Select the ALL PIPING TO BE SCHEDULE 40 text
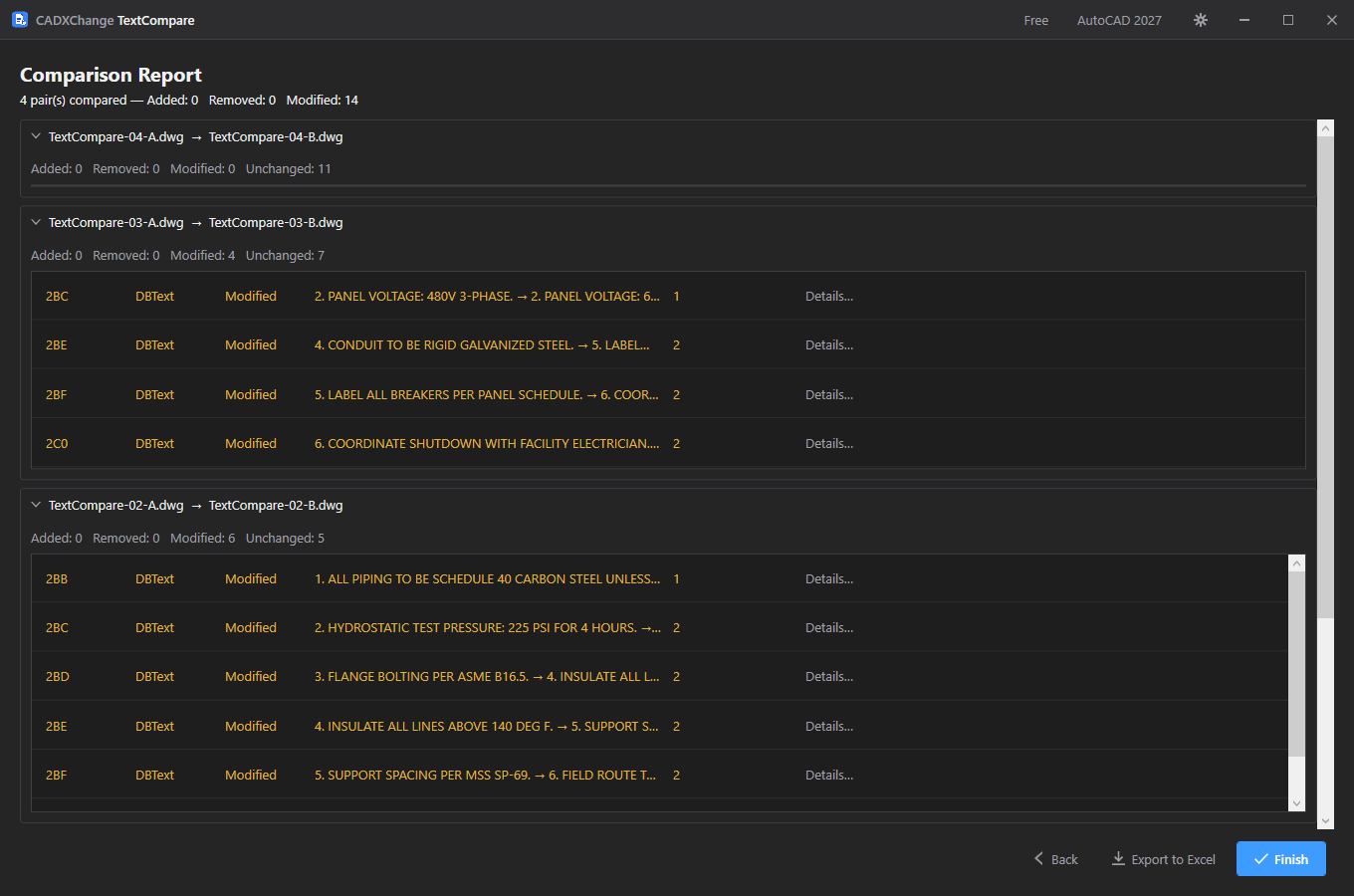Image resolution: width=1354 pixels, height=896 pixels. [487, 578]
